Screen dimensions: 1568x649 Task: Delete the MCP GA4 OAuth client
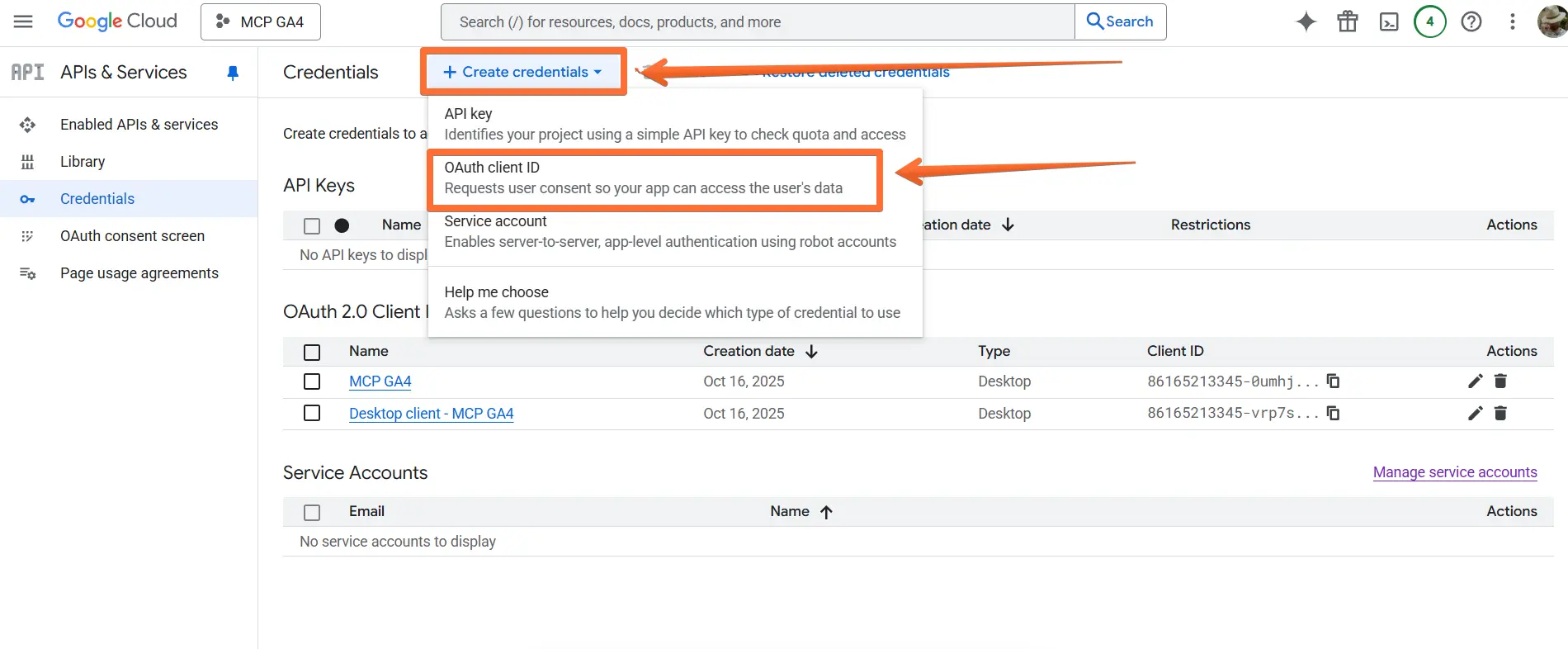coord(1500,381)
